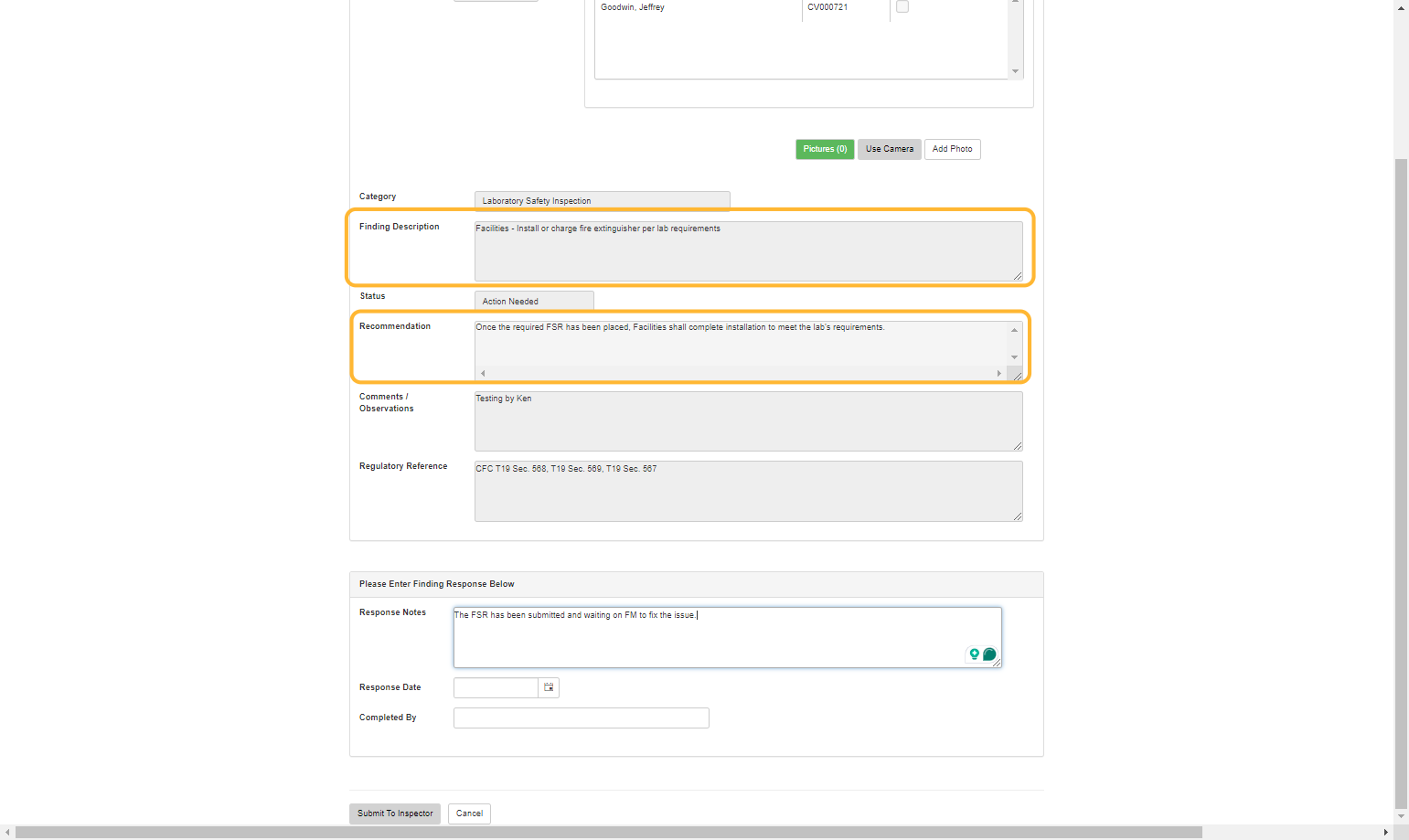The image size is (1409, 840).
Task: Click the Finding Description text area
Action: pos(749,250)
